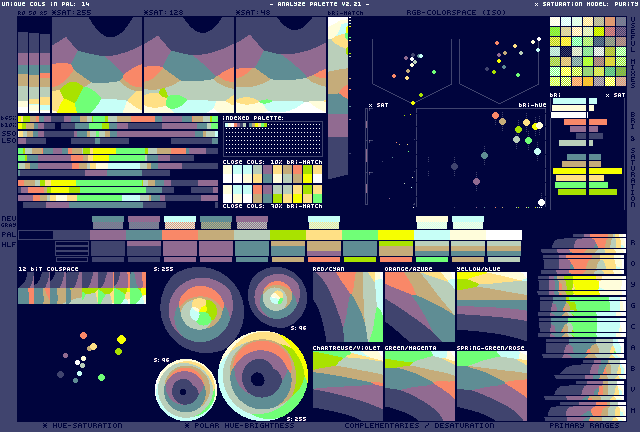Click 'COMPLEMENTARIES / DESATURATION' footer label
Screen dimensions: 640x432
(x=419, y=425)
